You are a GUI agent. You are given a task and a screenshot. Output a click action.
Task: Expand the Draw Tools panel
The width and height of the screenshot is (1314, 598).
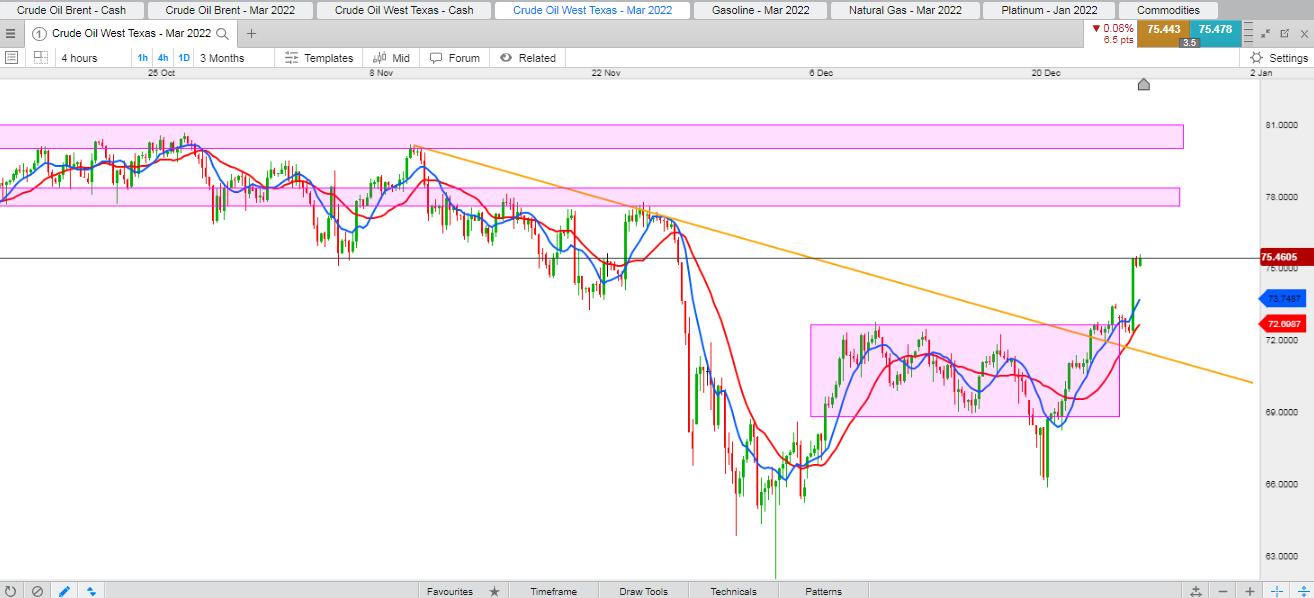[x=643, y=591]
